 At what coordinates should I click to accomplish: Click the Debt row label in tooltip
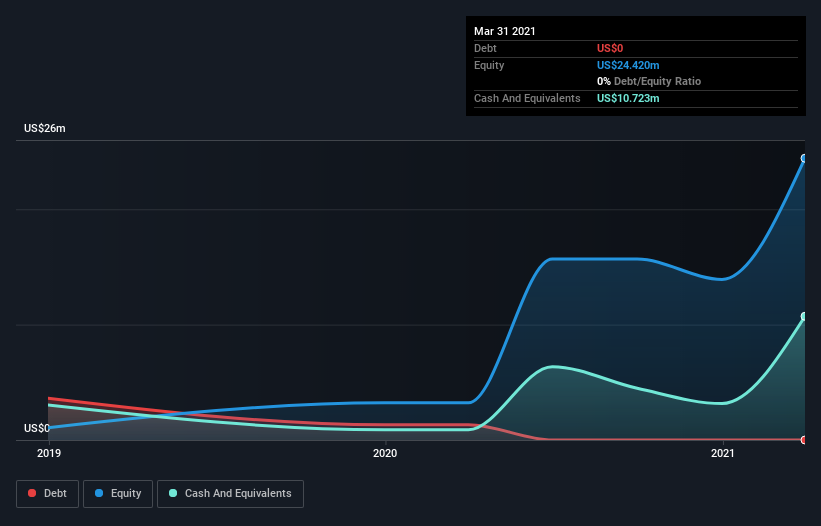485,48
